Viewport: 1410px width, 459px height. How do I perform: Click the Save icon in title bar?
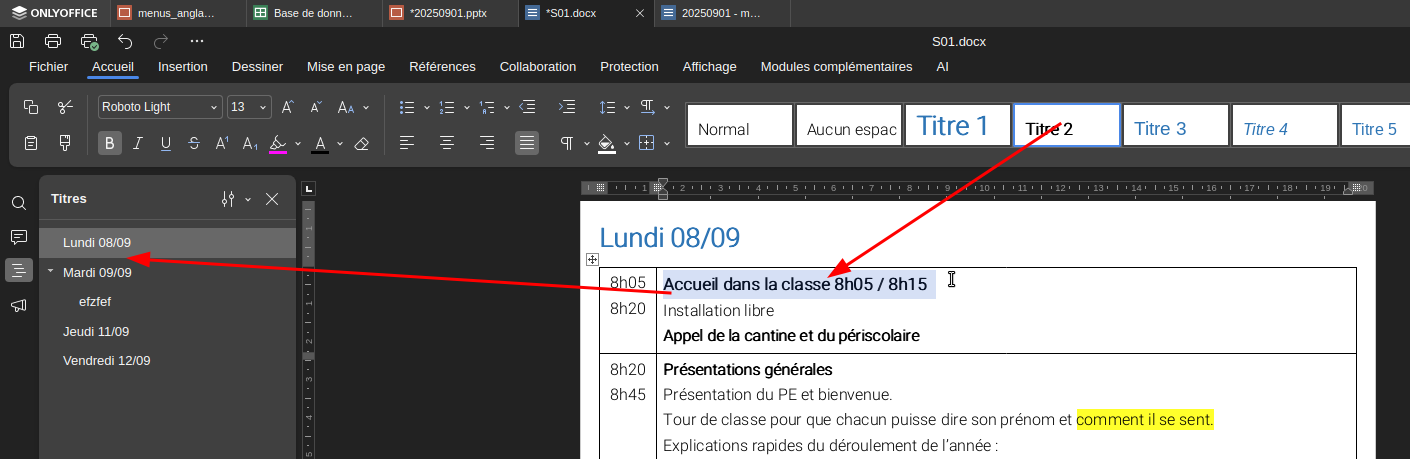click(17, 41)
